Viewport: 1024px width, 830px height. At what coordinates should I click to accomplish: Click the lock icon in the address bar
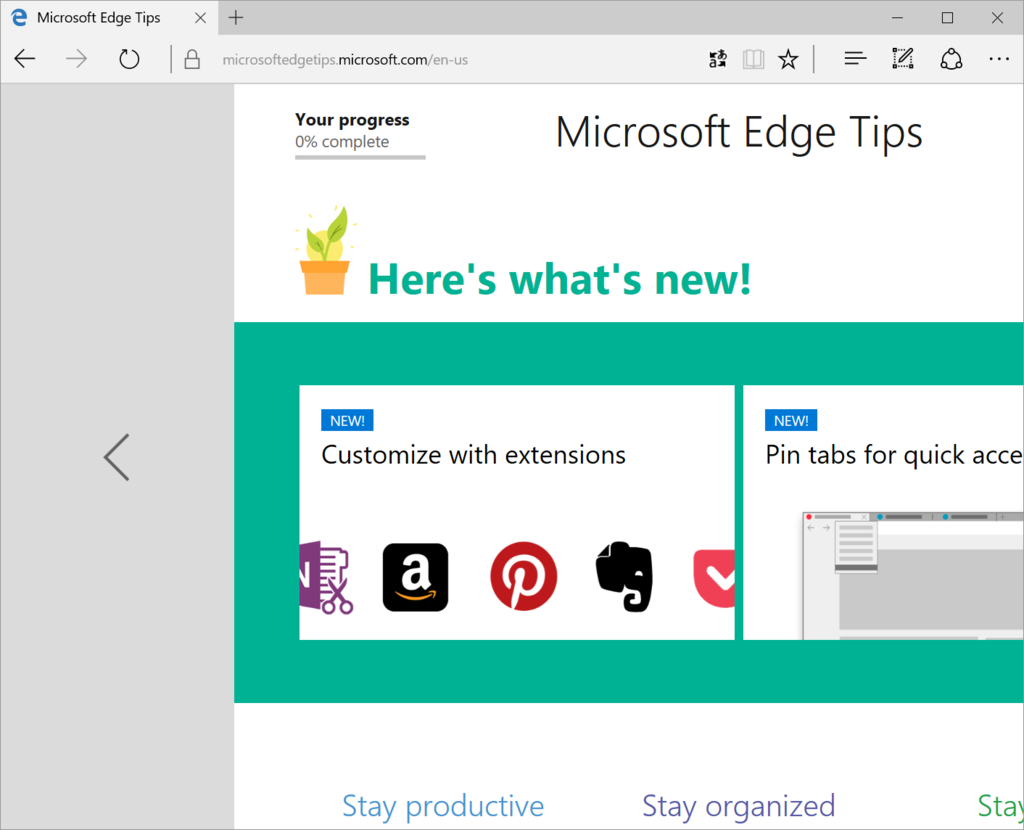pos(192,59)
